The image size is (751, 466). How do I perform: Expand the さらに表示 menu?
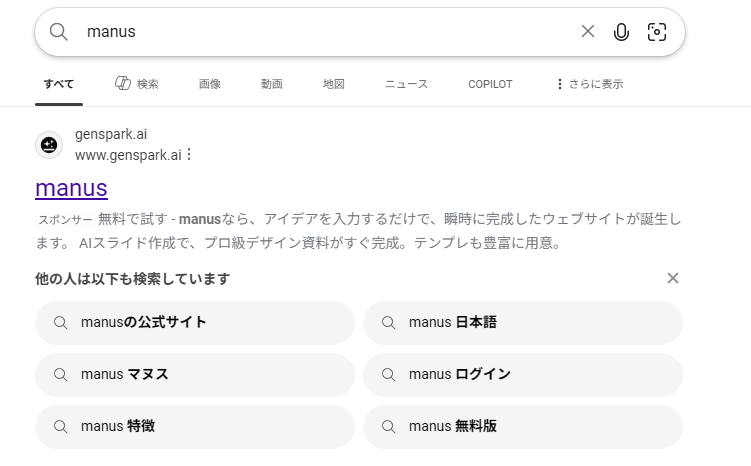pyautogui.click(x=590, y=84)
